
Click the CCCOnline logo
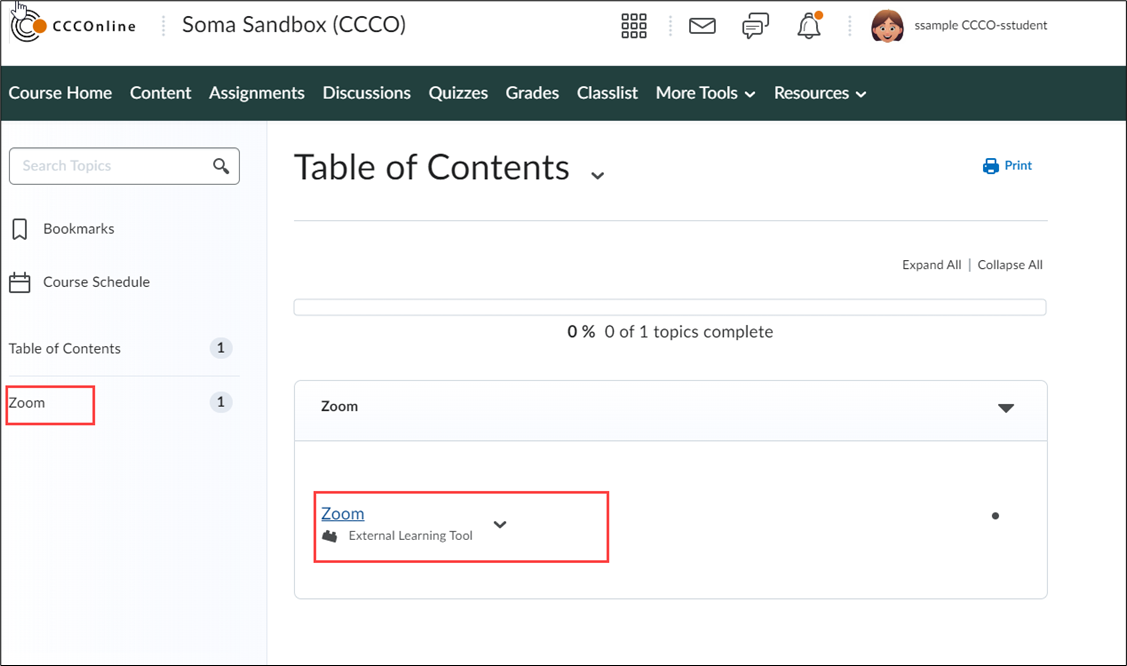pyautogui.click(x=73, y=26)
